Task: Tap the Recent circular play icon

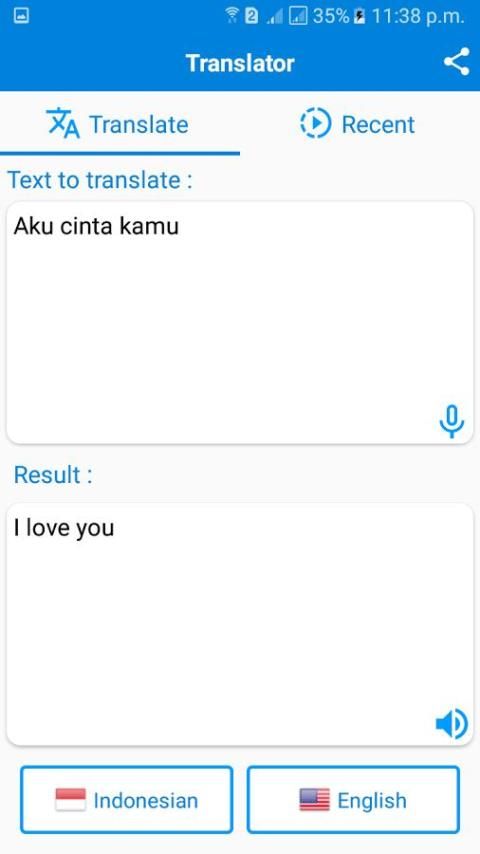Action: (315, 123)
